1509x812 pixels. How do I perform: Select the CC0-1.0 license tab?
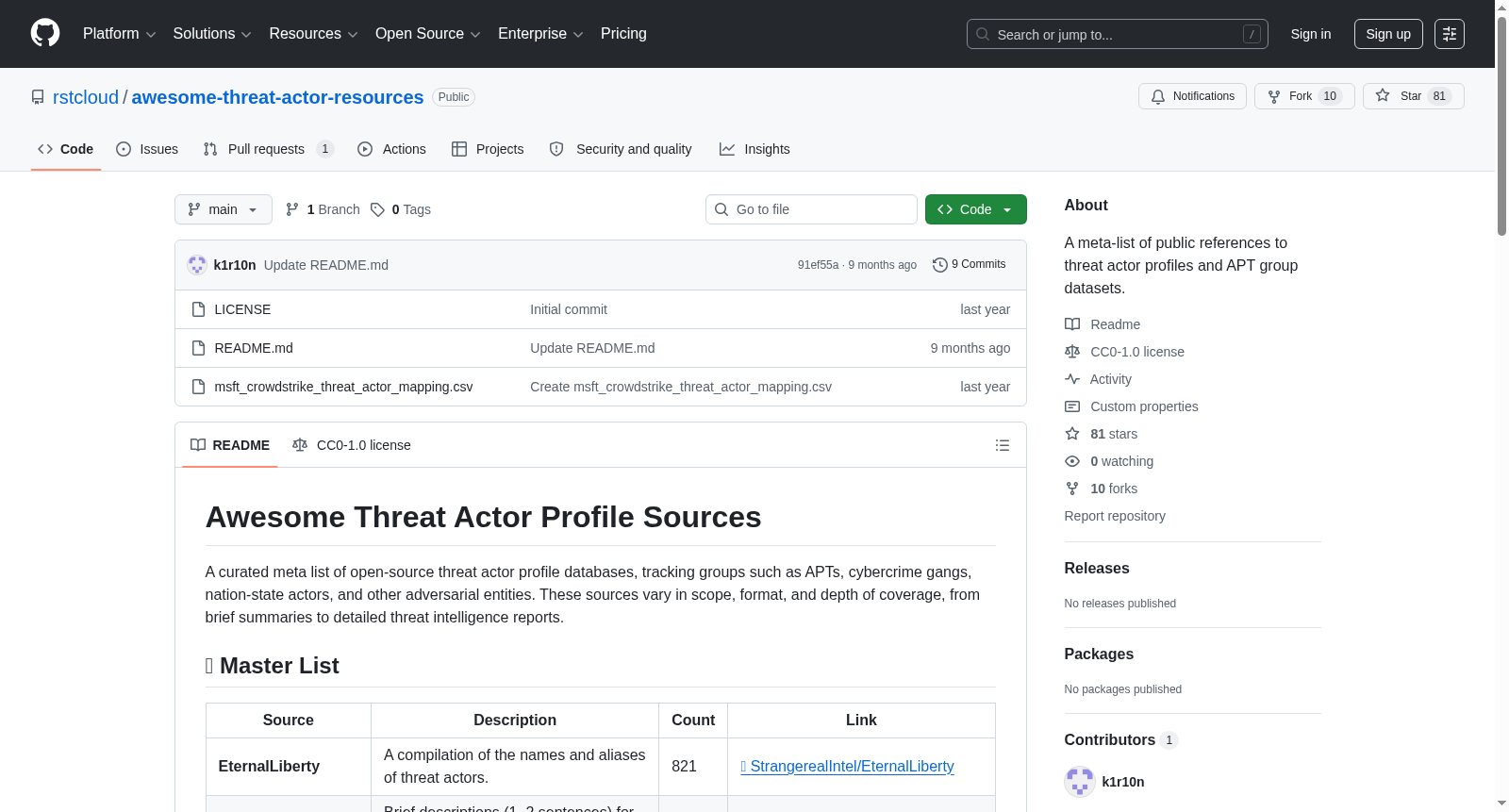click(x=352, y=445)
